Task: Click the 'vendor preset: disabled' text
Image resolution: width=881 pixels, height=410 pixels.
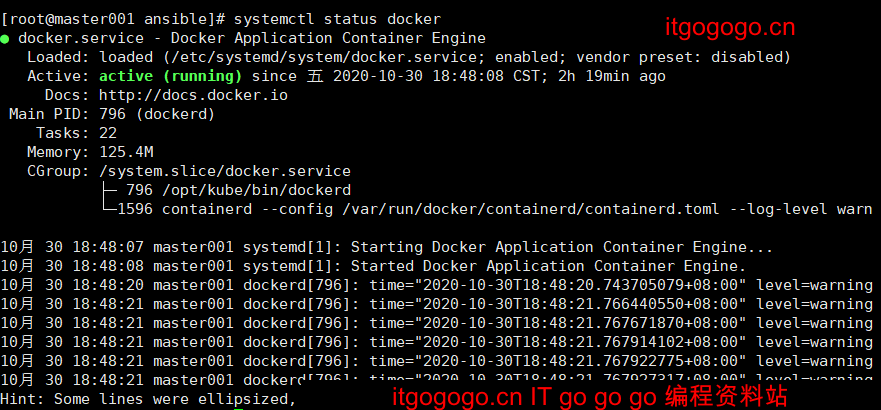Action: coord(683,57)
